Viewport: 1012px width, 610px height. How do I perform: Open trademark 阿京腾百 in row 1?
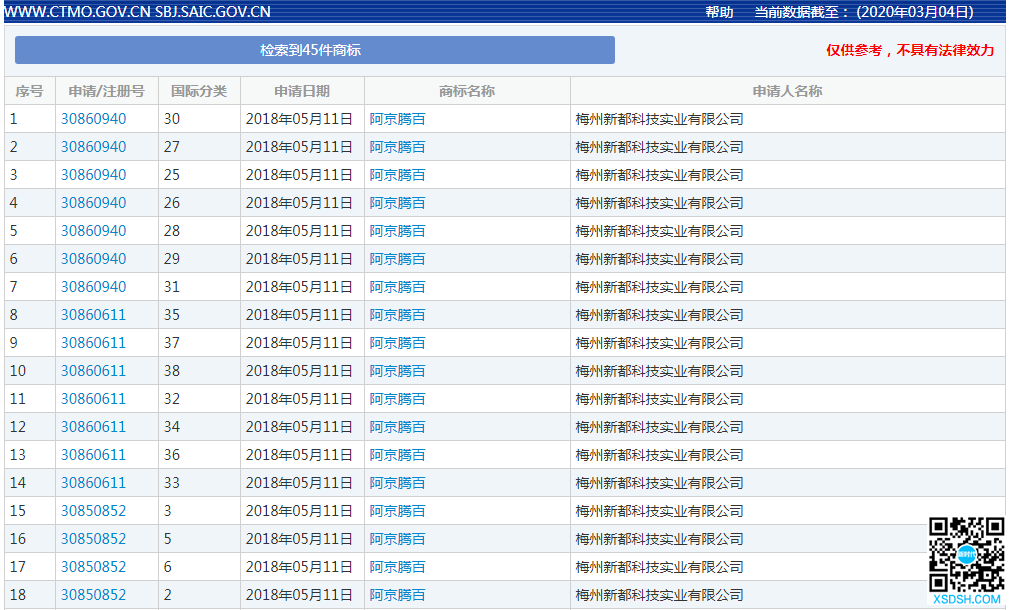point(398,119)
